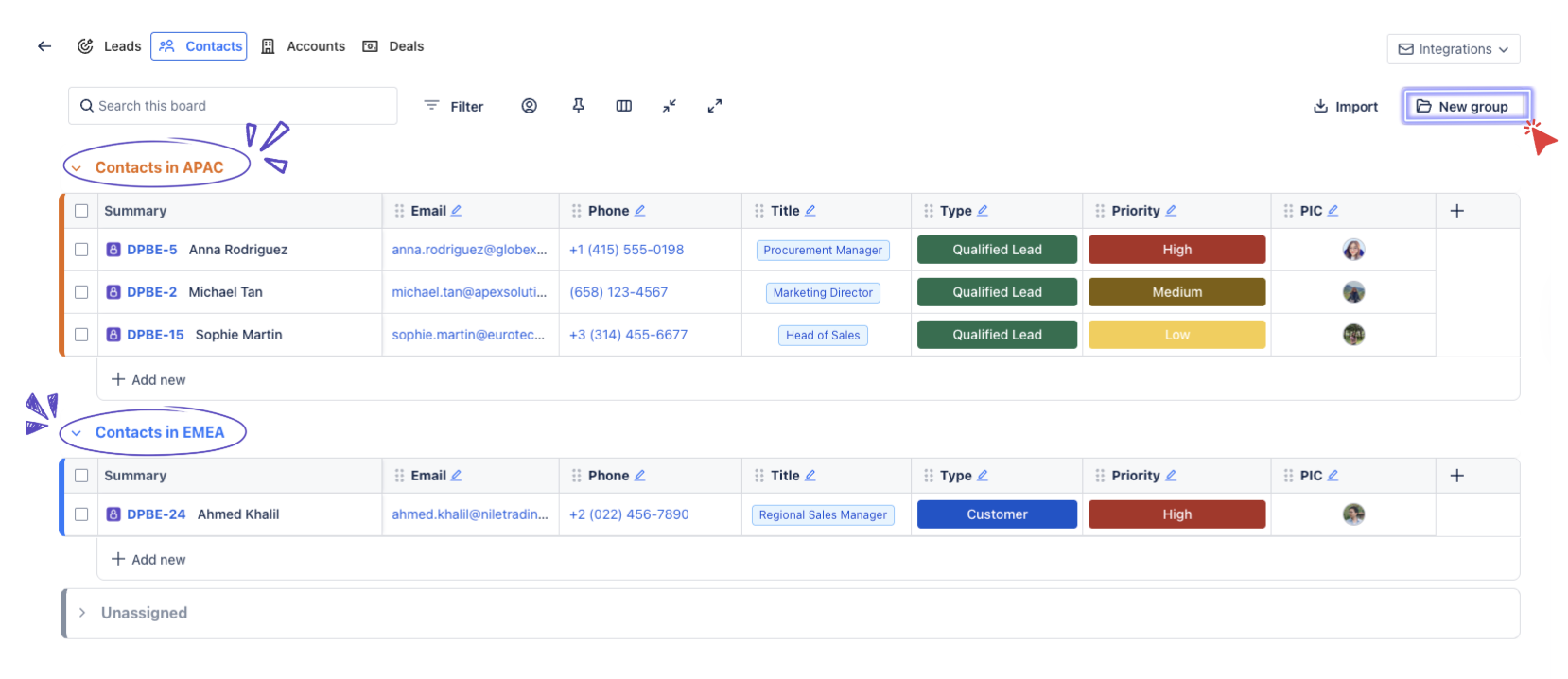Viewport: 1568px width, 679px height.
Task: Click the edit pencil beside APAC Email column
Action: [457, 211]
